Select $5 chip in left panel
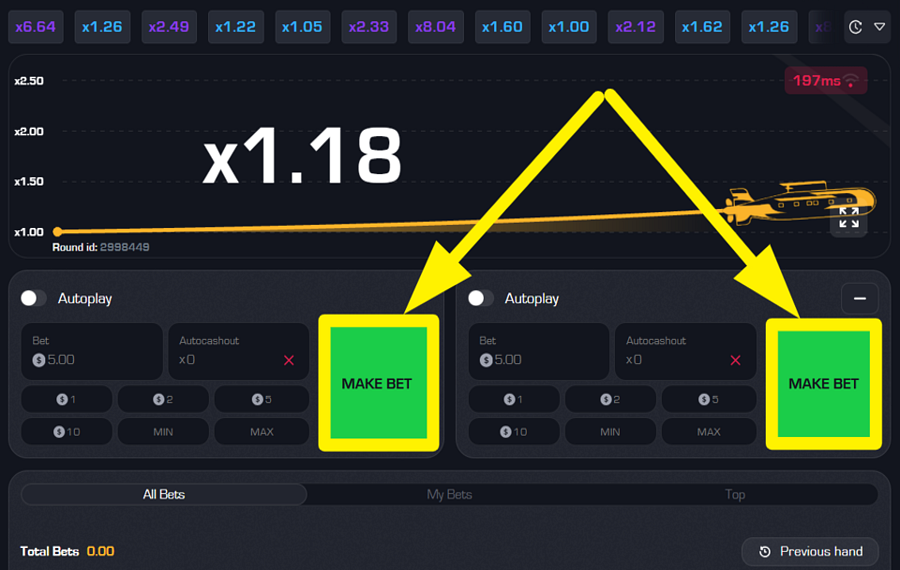Screen dimensions: 900x570 [262, 399]
